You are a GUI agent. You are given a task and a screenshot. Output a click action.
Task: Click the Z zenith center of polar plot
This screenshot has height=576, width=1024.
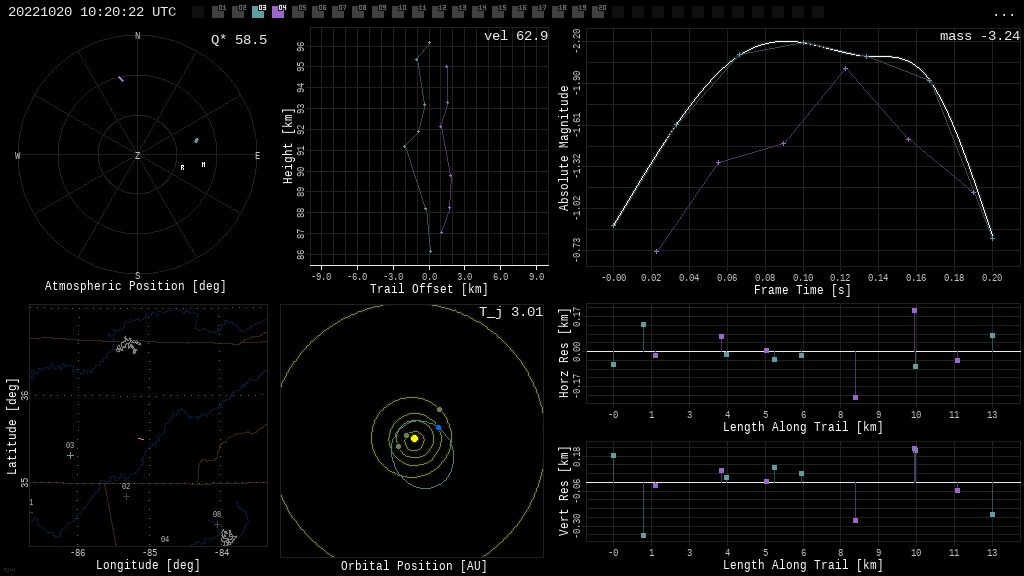click(x=138, y=156)
